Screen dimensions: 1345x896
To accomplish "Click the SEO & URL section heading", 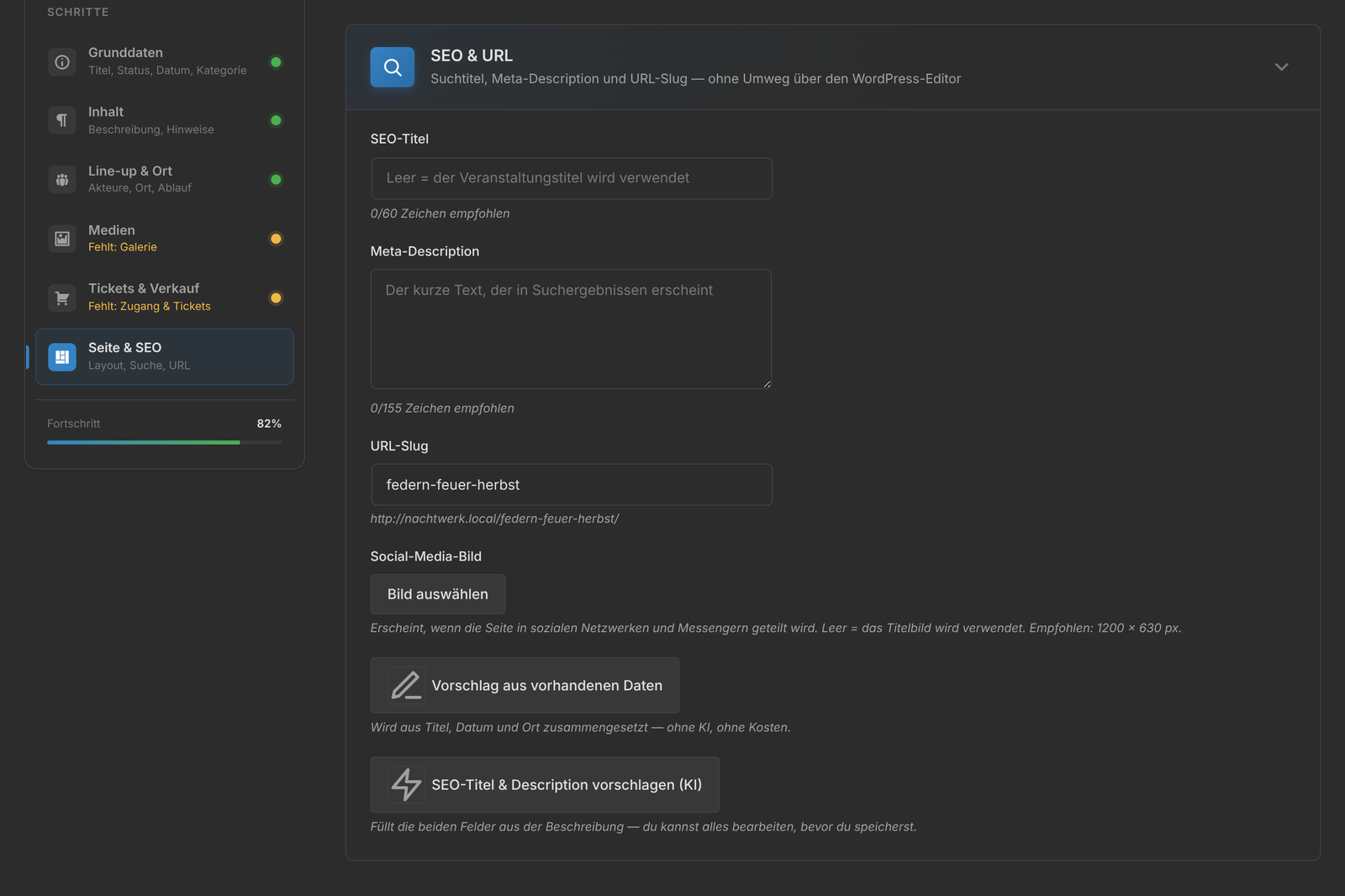I will point(472,55).
